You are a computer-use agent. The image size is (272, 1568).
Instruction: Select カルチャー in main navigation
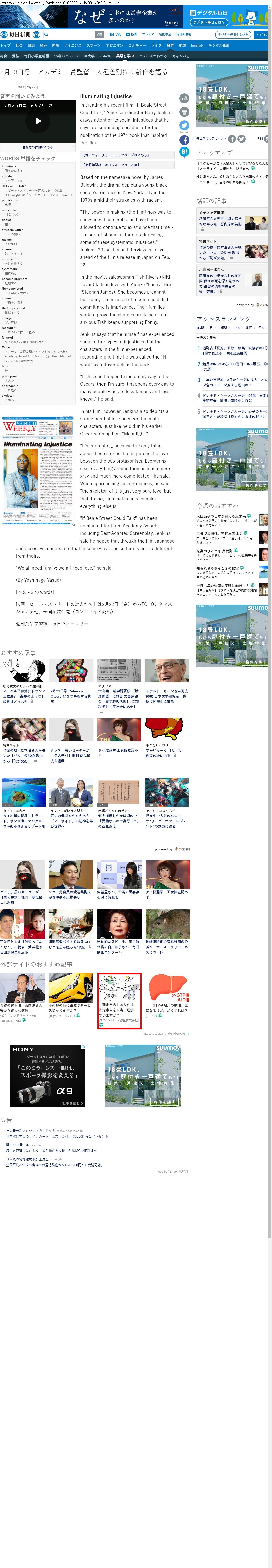137,46
